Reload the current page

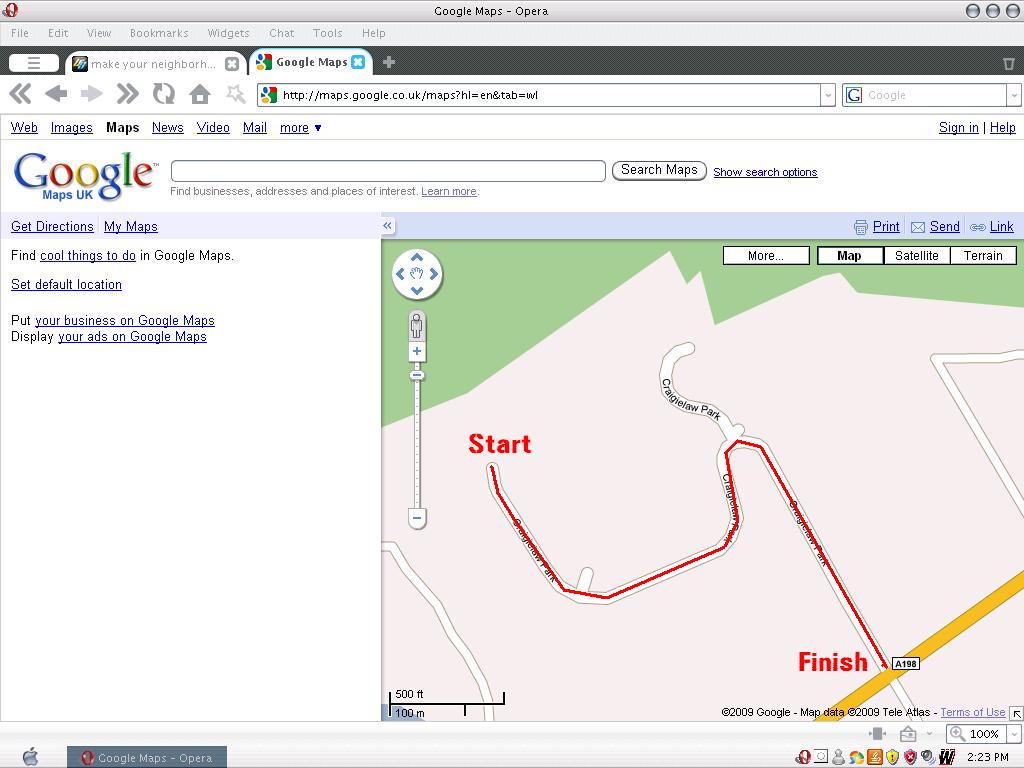163,94
